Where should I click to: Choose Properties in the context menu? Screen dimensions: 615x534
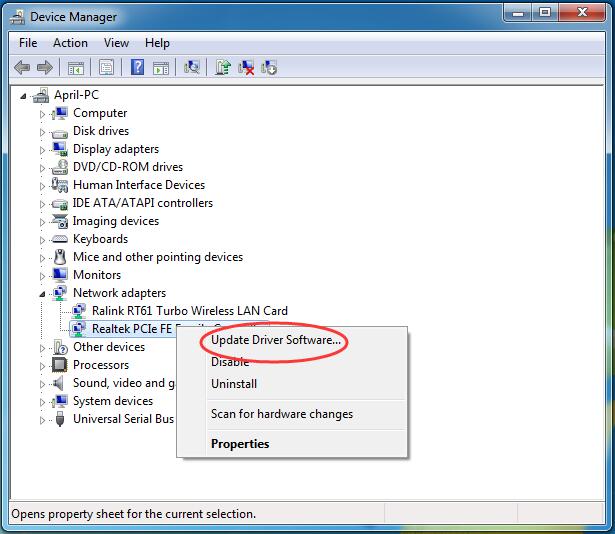click(x=240, y=444)
